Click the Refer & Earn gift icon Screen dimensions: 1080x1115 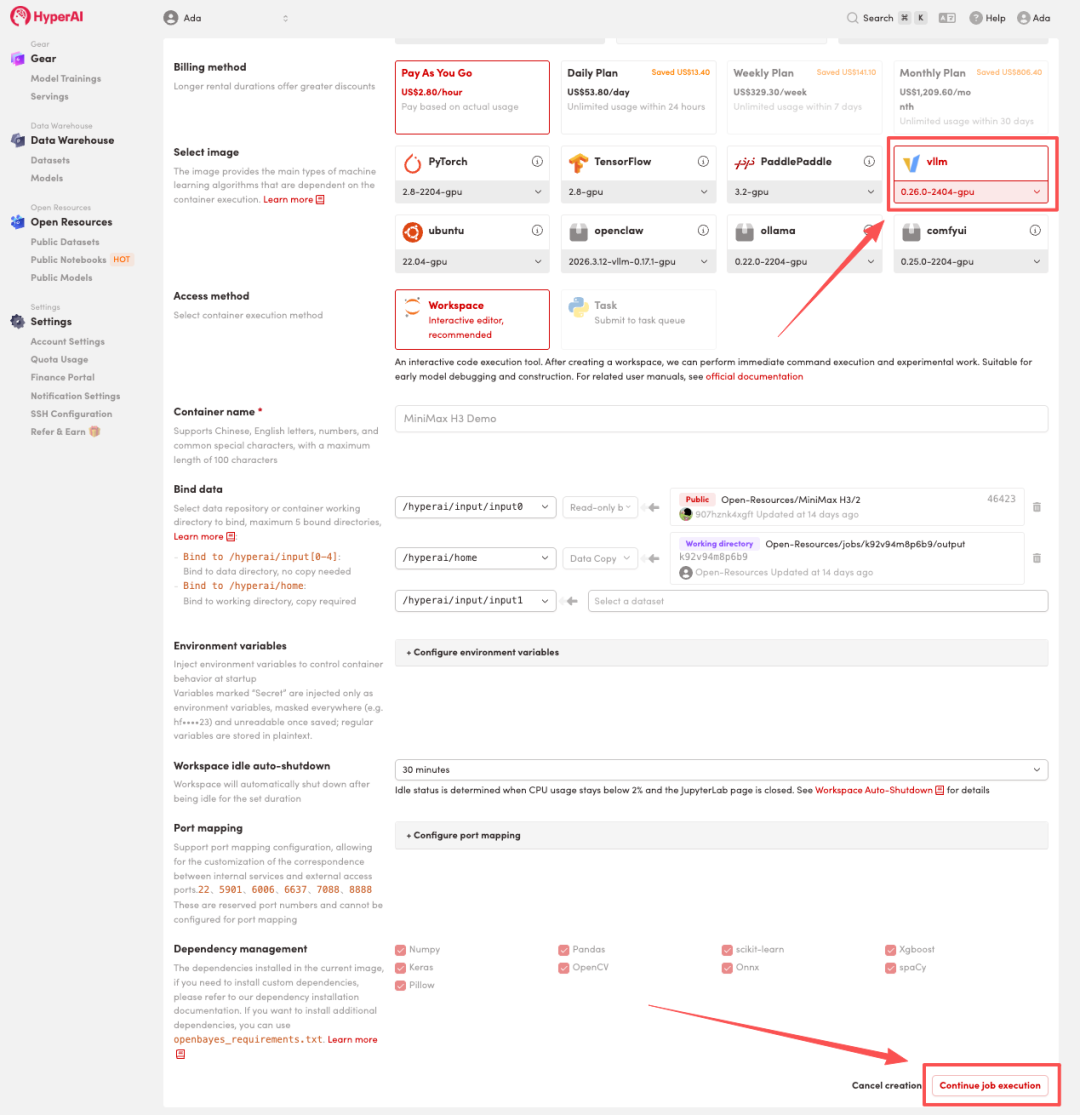click(95, 432)
